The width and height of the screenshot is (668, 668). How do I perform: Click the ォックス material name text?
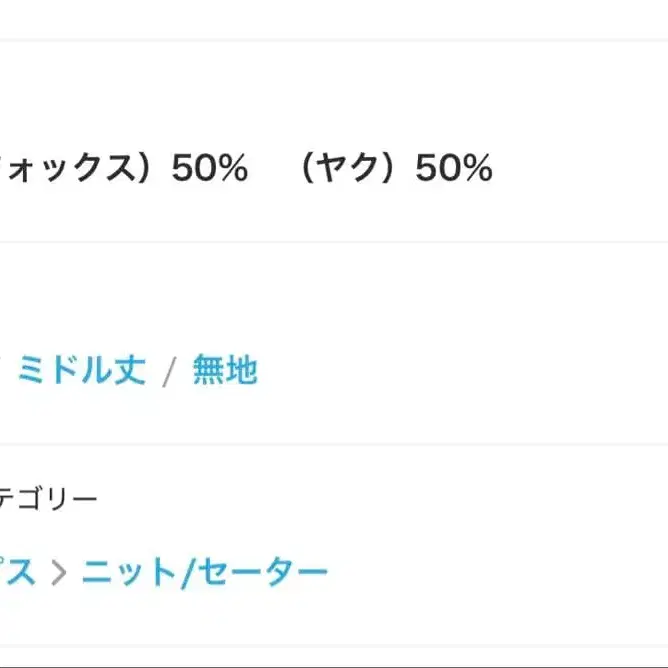click(64, 169)
